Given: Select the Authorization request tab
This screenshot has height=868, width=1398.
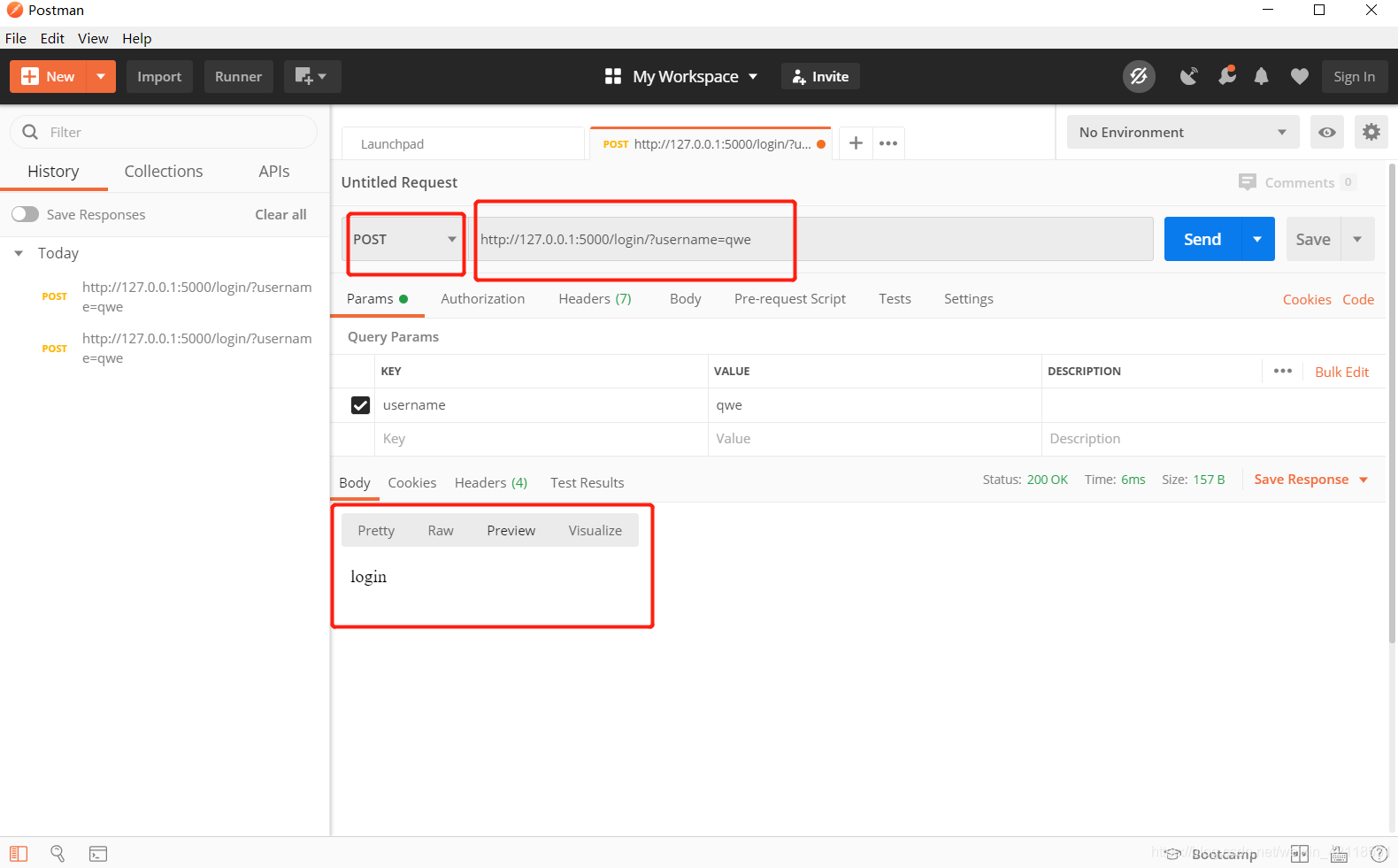Looking at the screenshot, I should click(x=483, y=299).
